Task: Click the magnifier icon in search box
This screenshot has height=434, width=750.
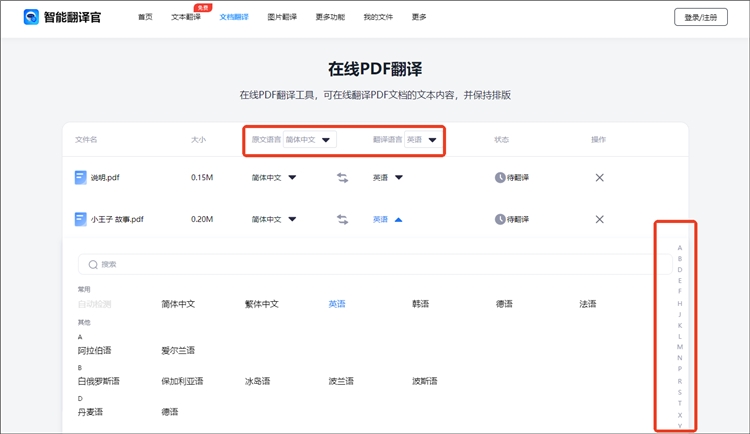Action: tap(93, 265)
